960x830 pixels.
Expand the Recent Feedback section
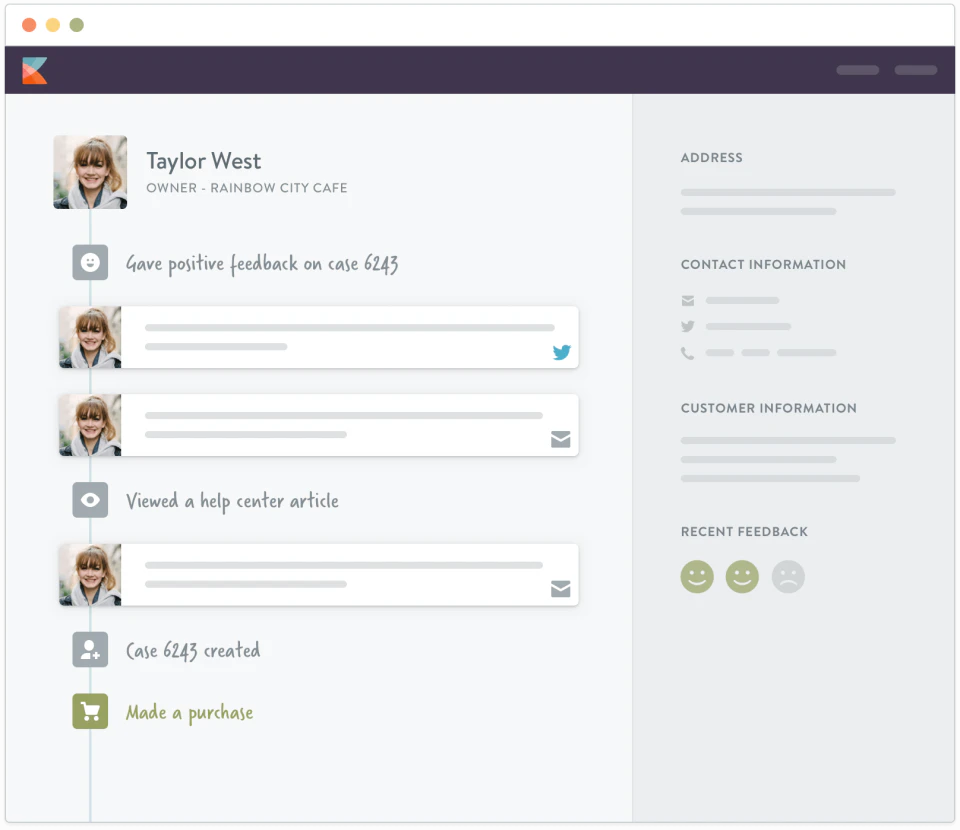click(744, 531)
